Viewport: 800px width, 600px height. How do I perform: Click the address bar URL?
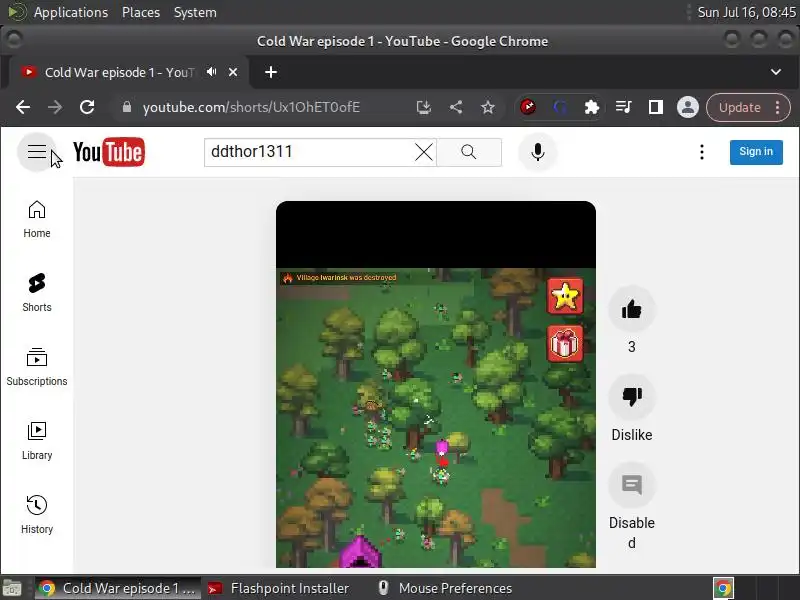[251, 107]
